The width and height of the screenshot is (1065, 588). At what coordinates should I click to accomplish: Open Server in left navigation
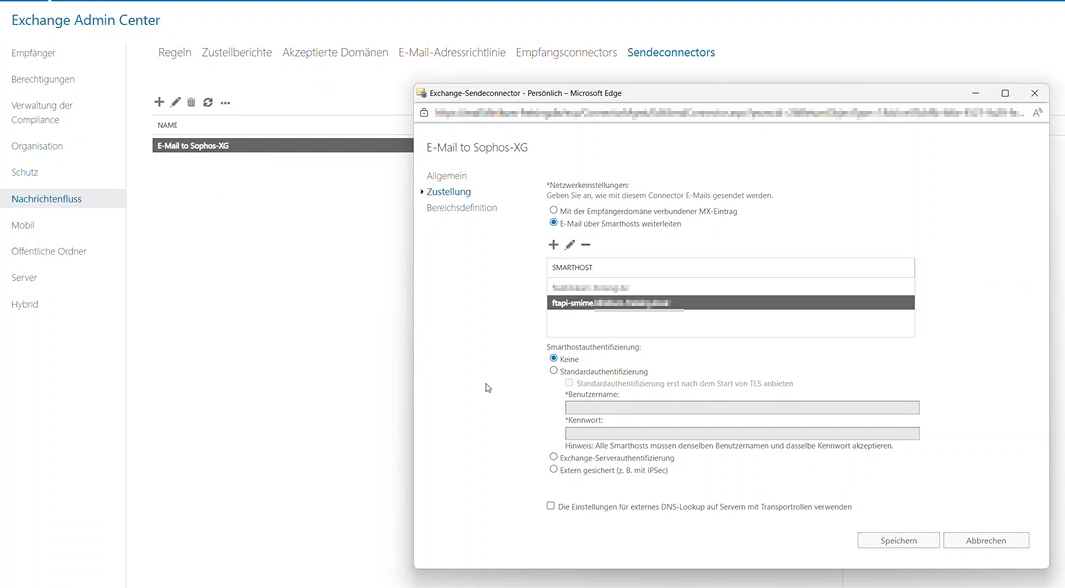pyautogui.click(x=24, y=278)
